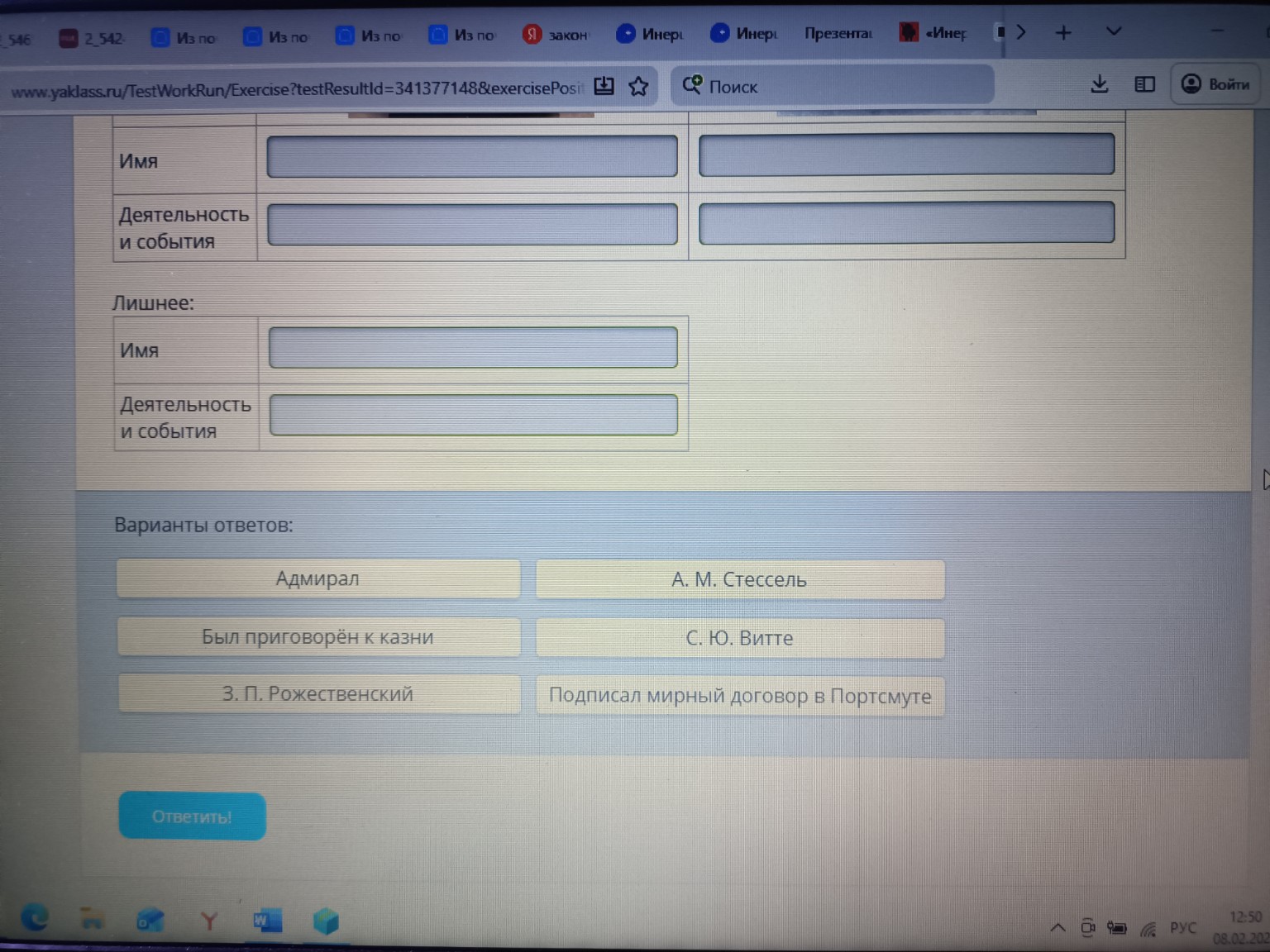The width and height of the screenshot is (1270, 952).
Task: Open Yandex Browser icon in taskbar
Action: click(x=208, y=921)
